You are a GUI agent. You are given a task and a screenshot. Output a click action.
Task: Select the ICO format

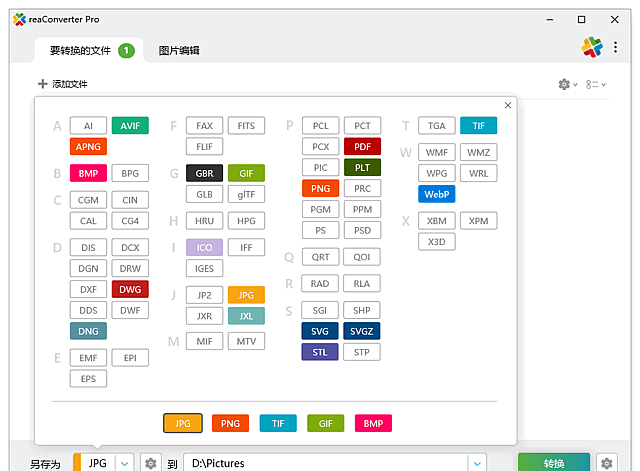[x=204, y=247]
